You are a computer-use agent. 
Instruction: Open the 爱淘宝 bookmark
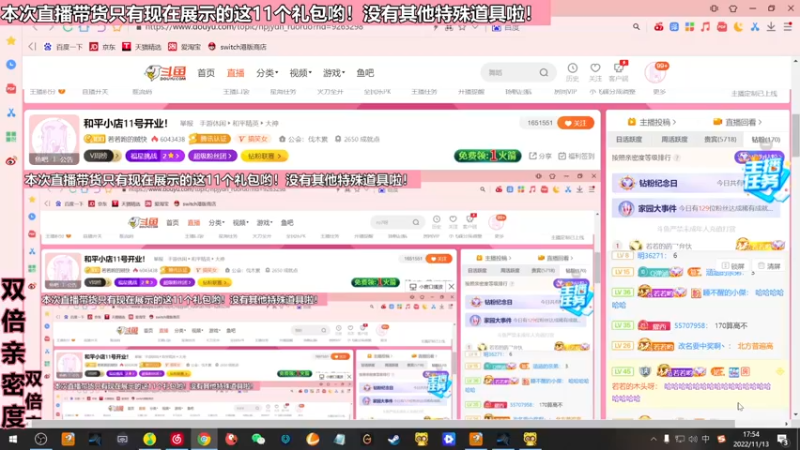(184, 47)
